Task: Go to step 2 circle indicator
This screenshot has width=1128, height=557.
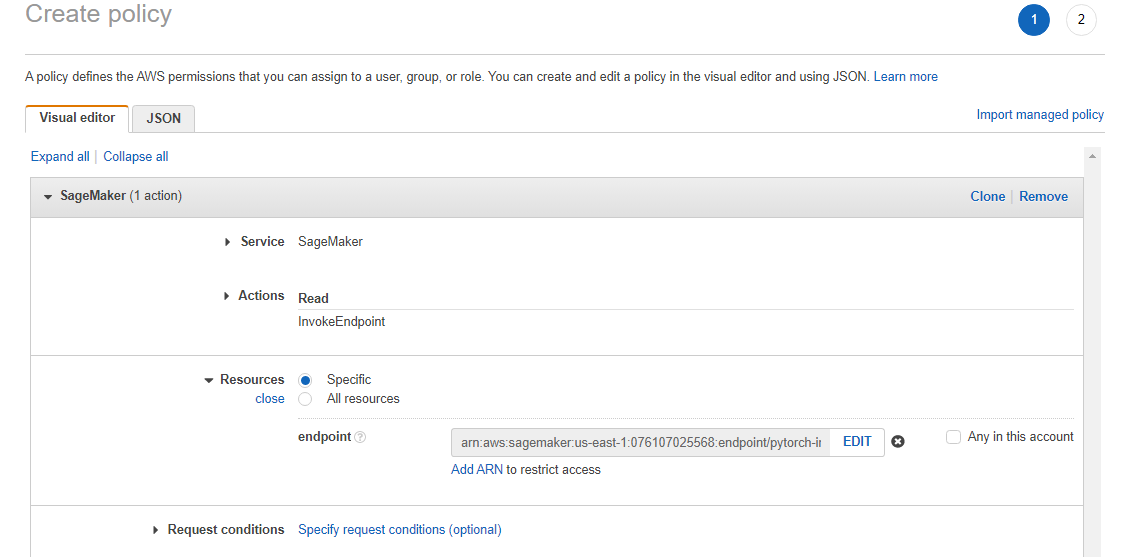Action: [1081, 20]
